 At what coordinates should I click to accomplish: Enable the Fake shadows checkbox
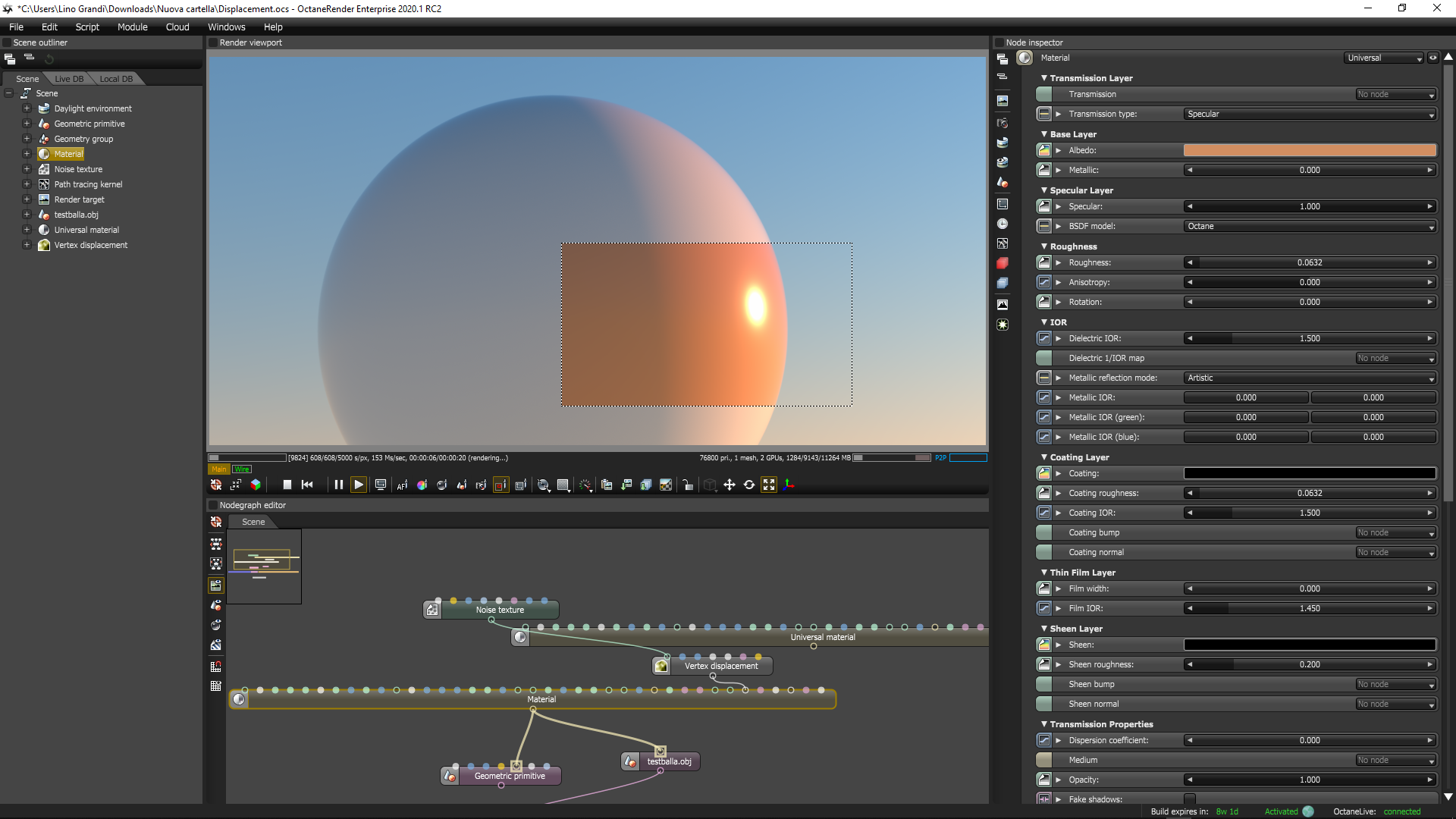click(x=1190, y=799)
